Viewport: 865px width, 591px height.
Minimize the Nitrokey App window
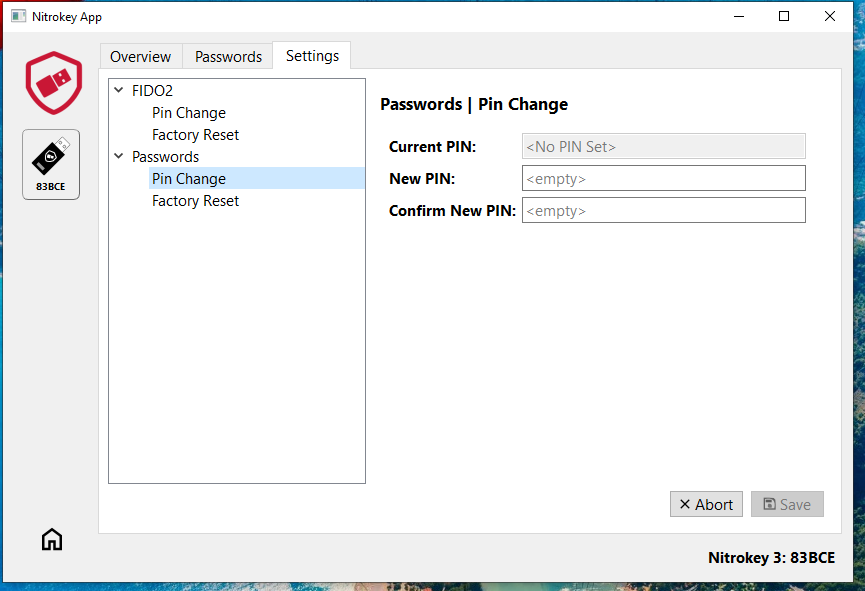pyautogui.click(x=738, y=16)
